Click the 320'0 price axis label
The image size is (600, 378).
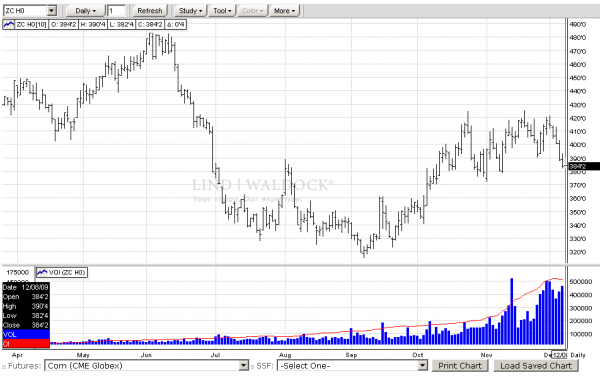point(577,252)
